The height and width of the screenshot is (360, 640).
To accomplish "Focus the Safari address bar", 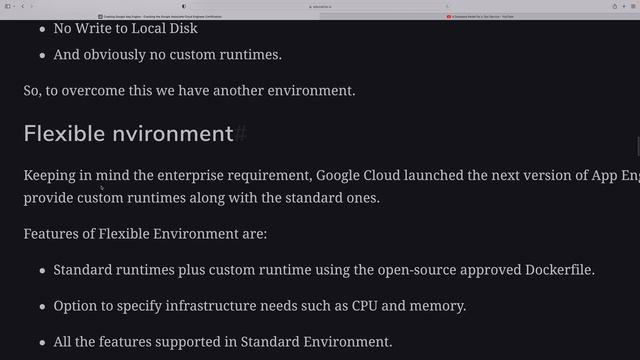I will tap(320, 7).
